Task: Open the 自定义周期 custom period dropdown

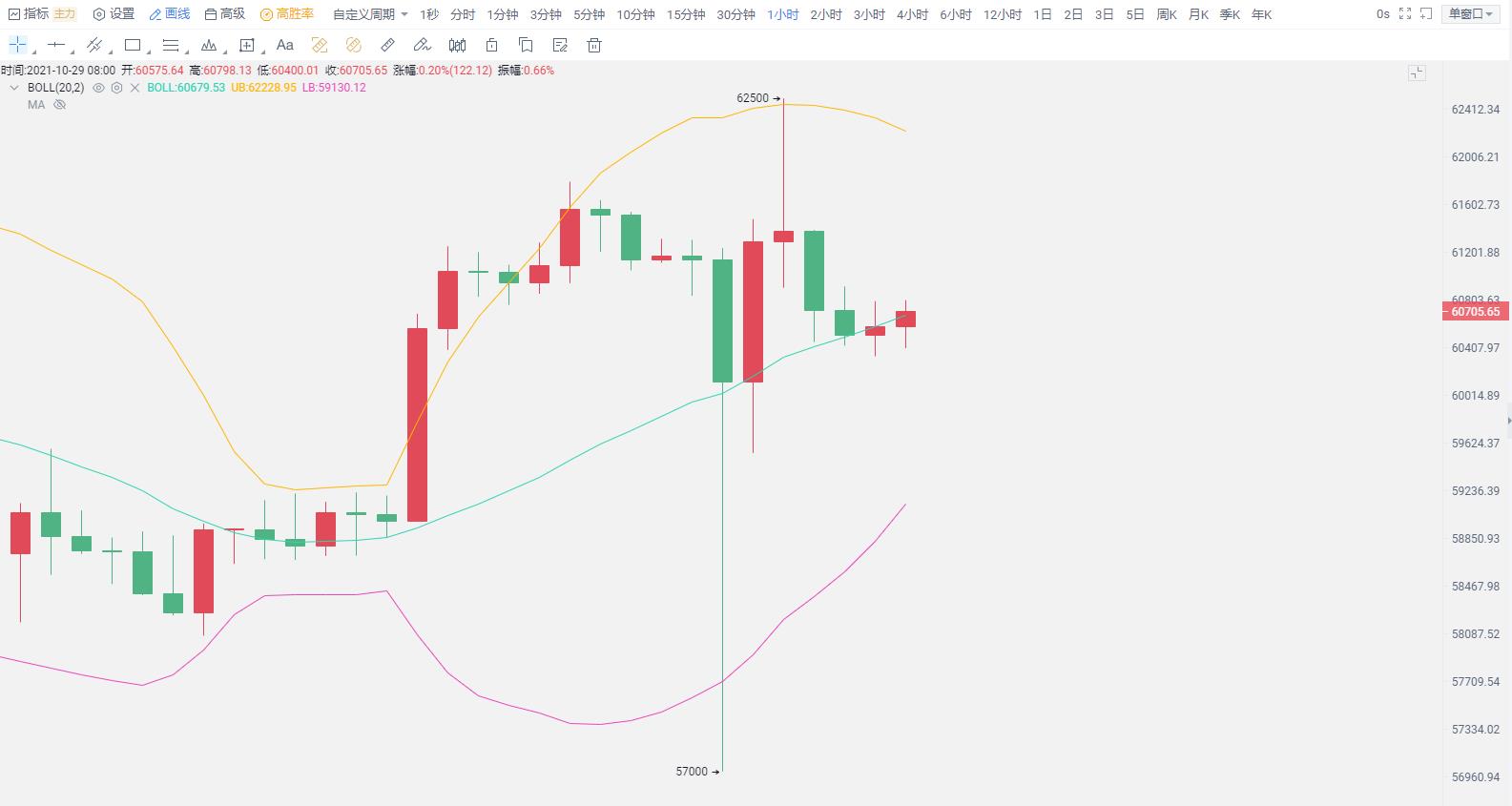Action: [x=370, y=14]
